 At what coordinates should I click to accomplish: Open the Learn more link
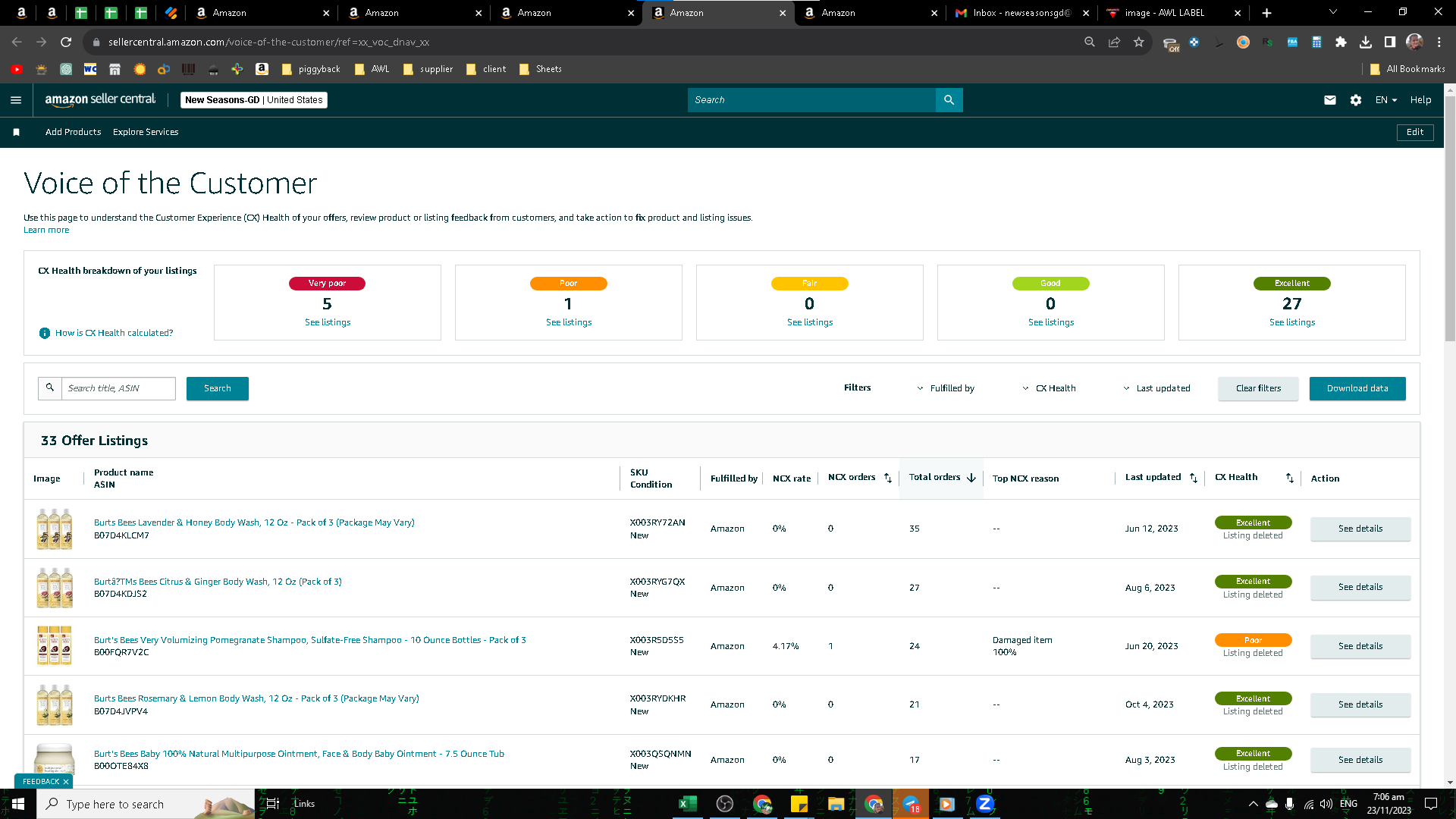click(46, 230)
